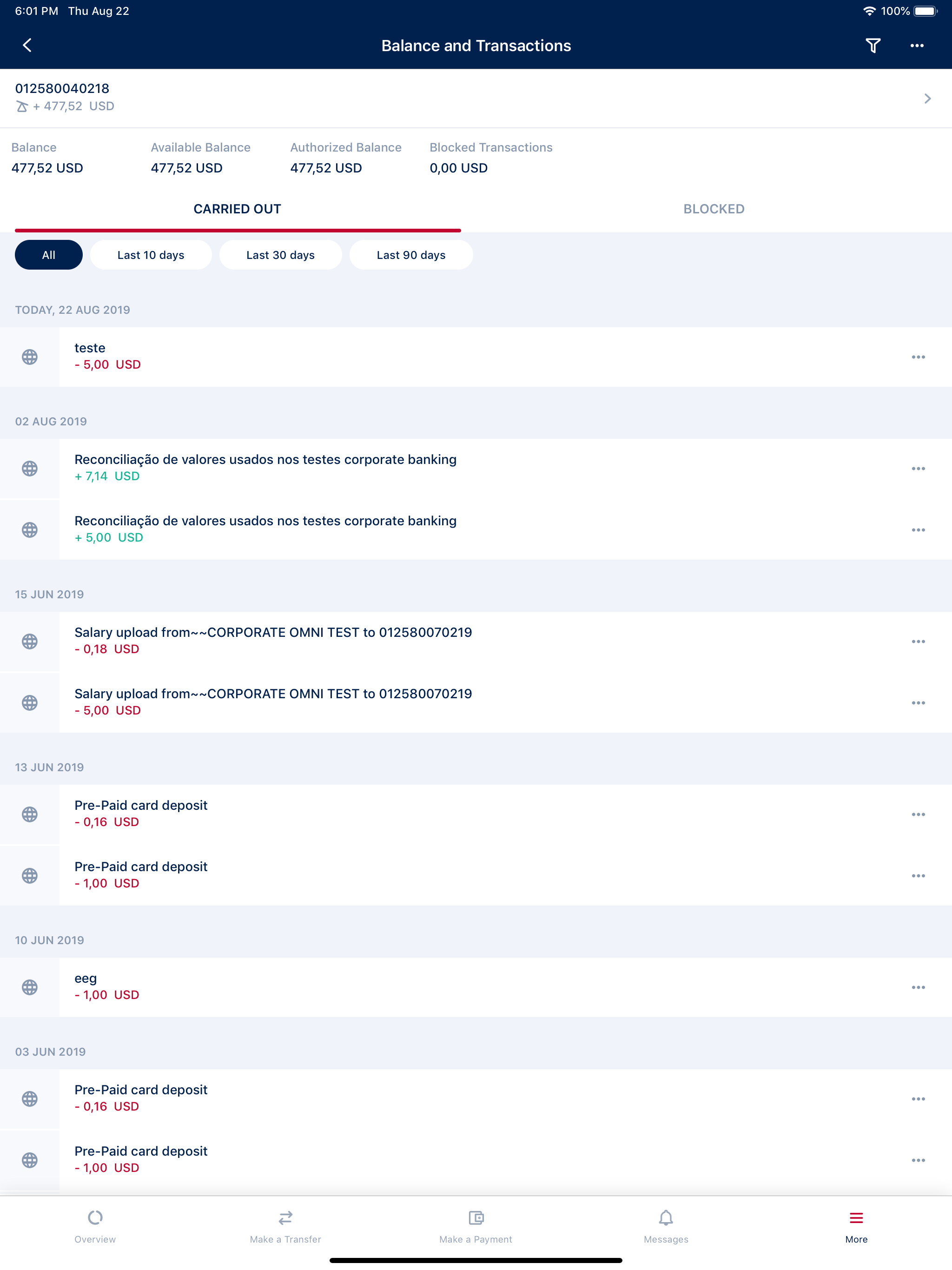The image size is (952, 1270).
Task: Open 03 JUN Pre-Paid card deposit -0,16 USD
Action: 476,1099
